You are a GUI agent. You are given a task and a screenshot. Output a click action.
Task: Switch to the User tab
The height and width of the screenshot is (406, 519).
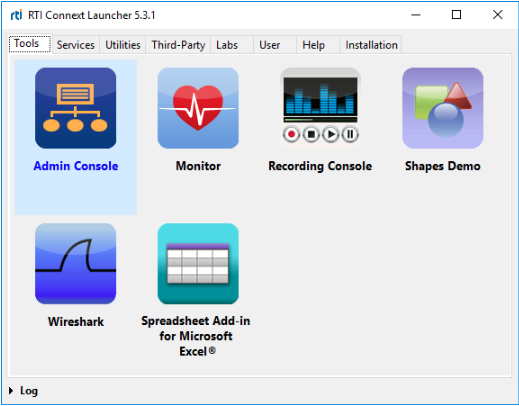(x=270, y=45)
